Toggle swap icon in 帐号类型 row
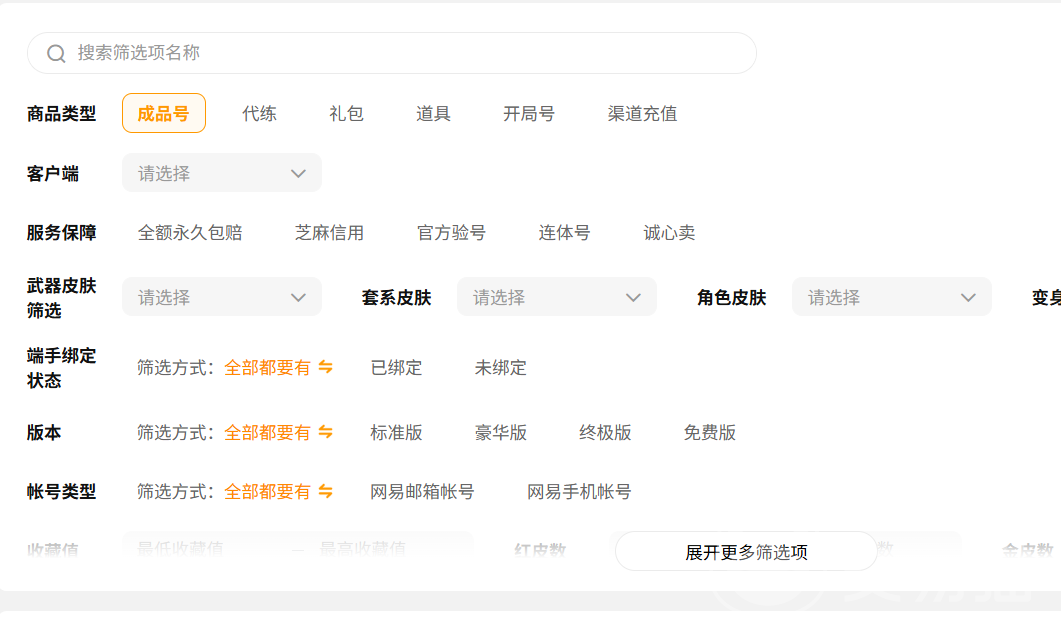This screenshot has height=639, width=1061. click(325, 492)
